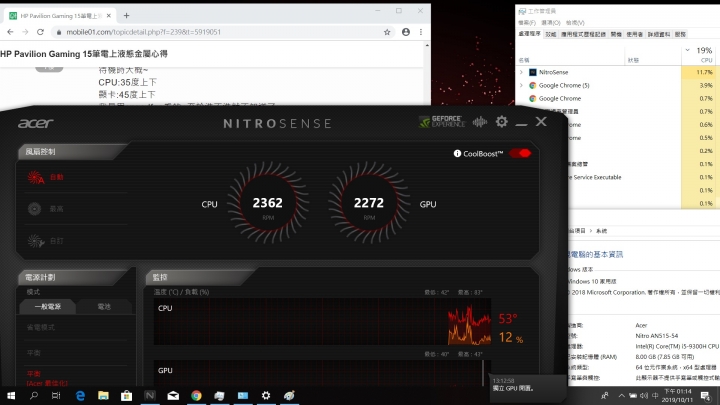The image size is (720, 405).
Task: Open Settings gear on the taskbar
Action: [x=266, y=395]
